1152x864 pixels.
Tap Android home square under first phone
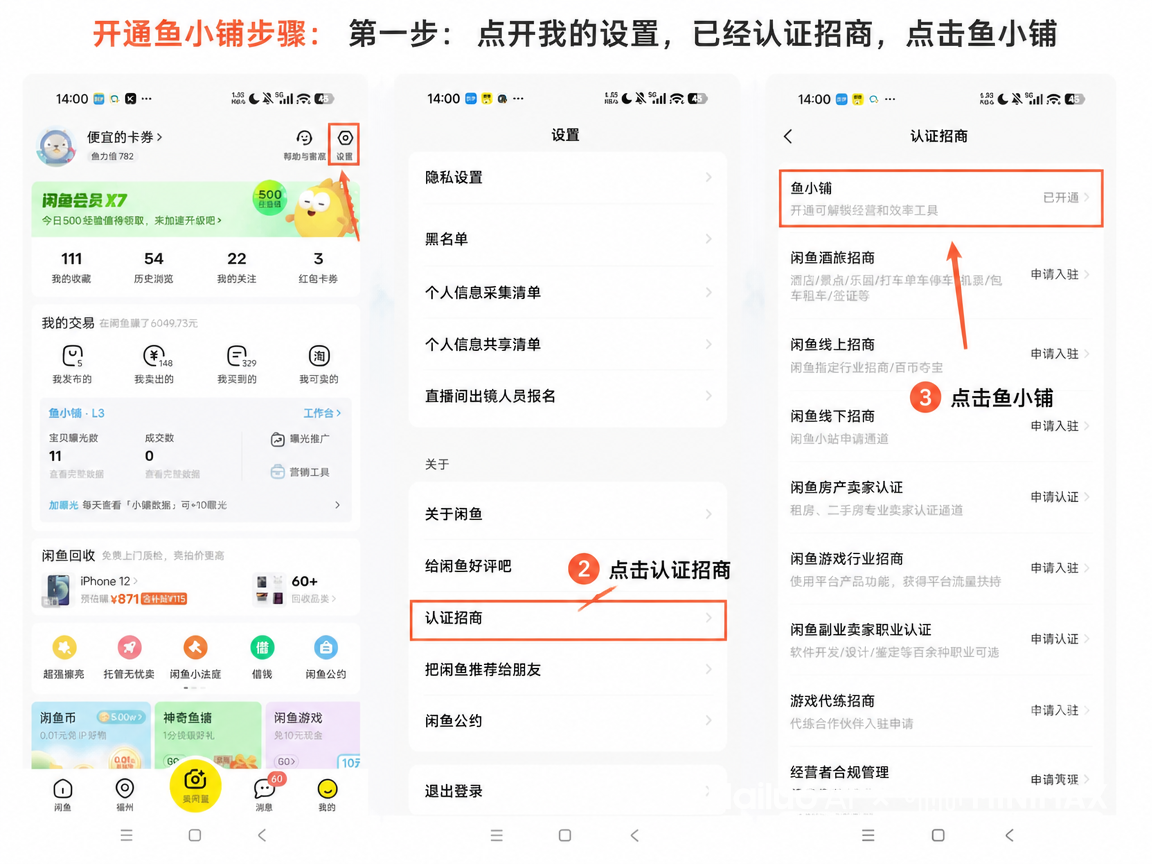(195, 835)
